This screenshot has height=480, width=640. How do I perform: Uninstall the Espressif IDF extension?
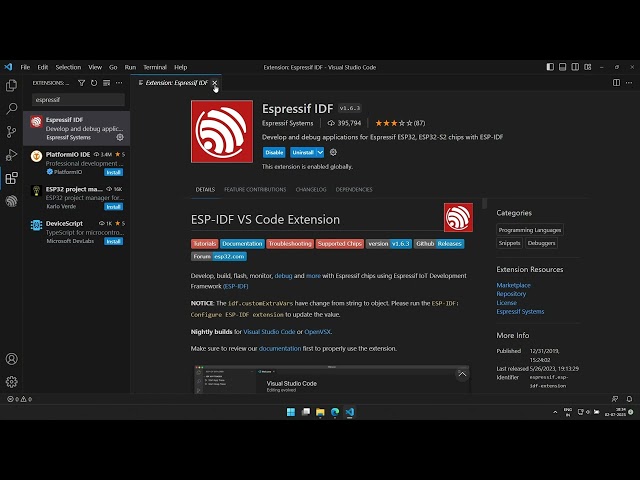[x=303, y=152]
